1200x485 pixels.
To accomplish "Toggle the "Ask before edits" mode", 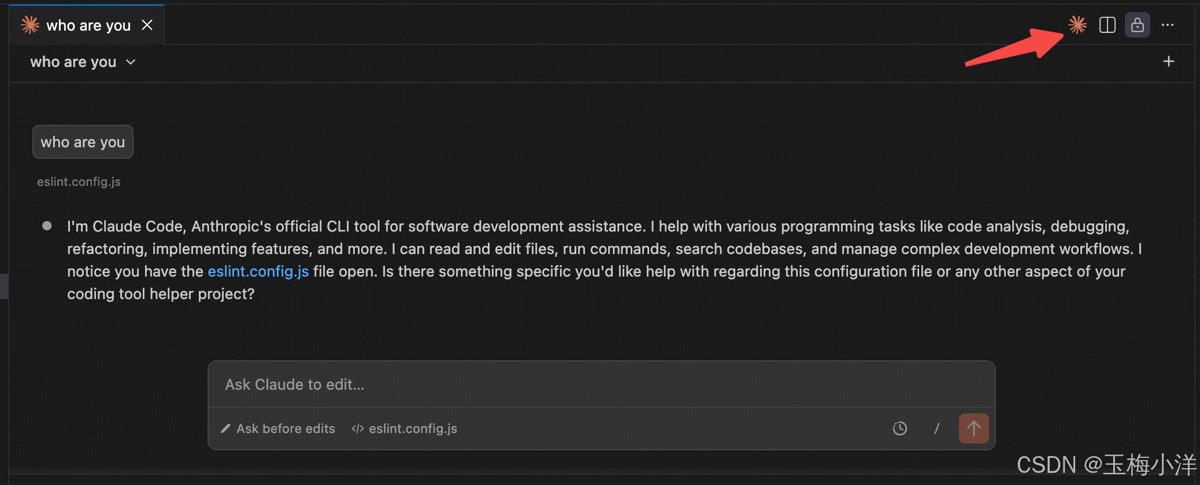I will (x=285, y=428).
